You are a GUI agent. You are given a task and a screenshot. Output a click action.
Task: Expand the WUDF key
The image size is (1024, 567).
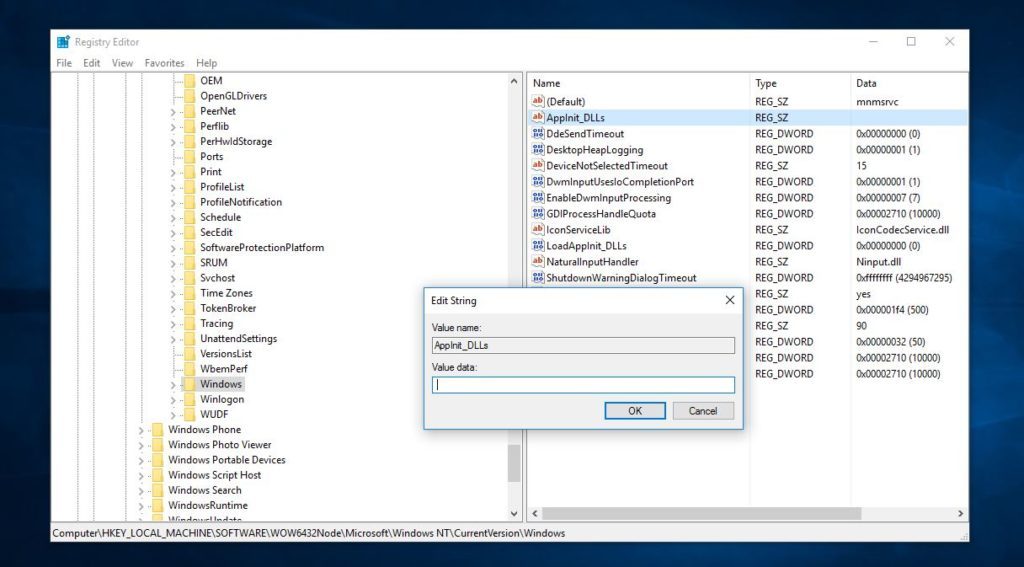(173, 415)
